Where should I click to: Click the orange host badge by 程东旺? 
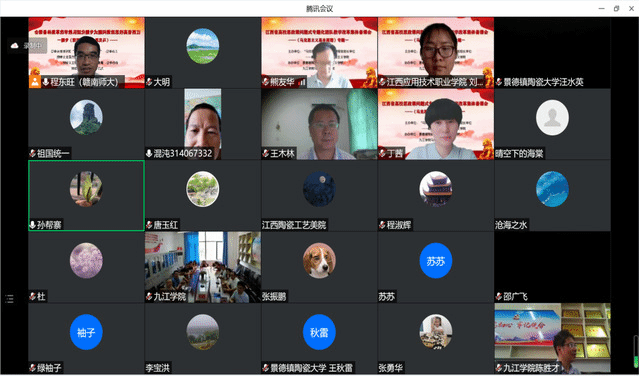pos(35,82)
